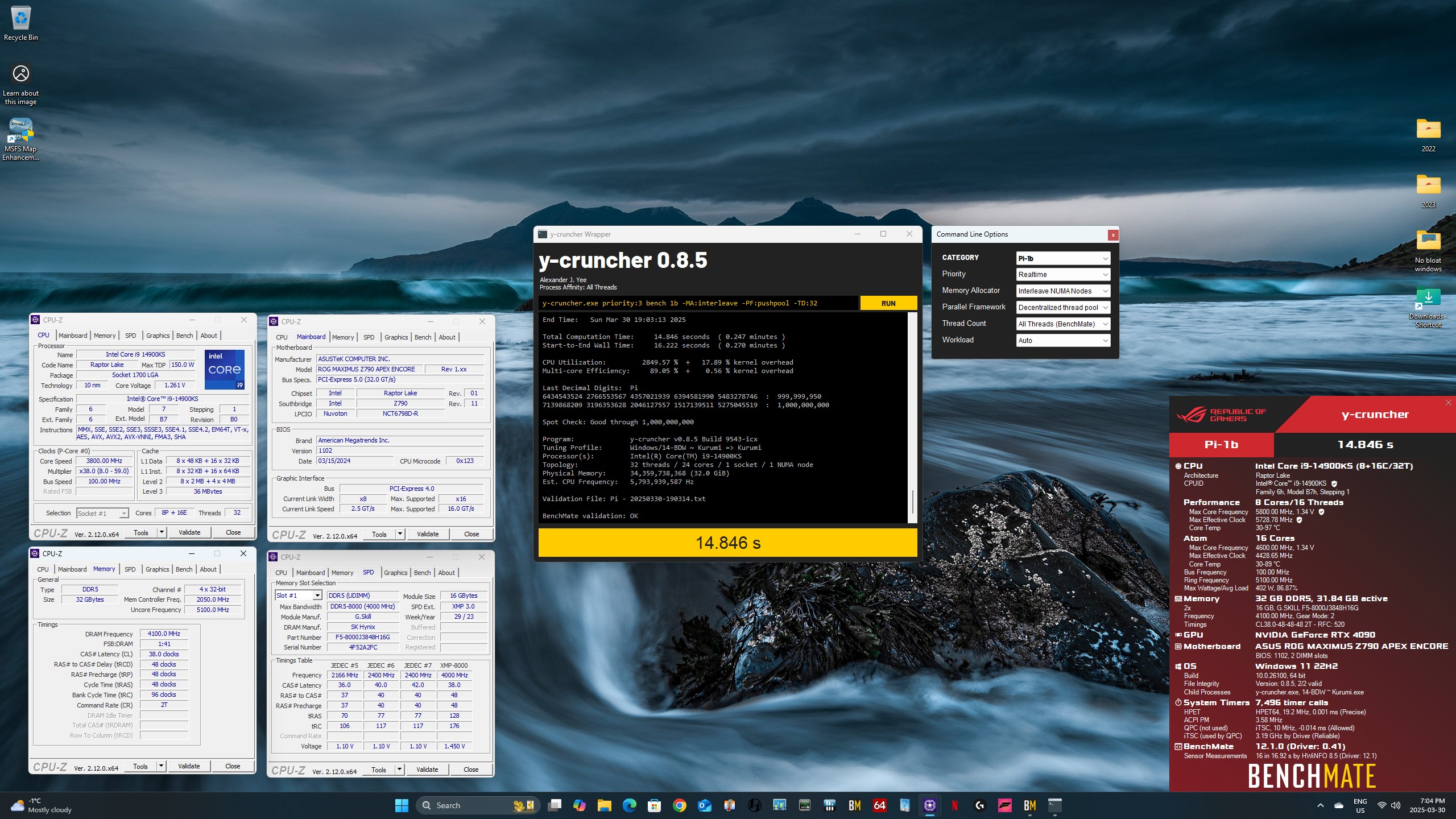1456x819 pixels.
Task: Open the 2022 desktop folder
Action: (1428, 135)
